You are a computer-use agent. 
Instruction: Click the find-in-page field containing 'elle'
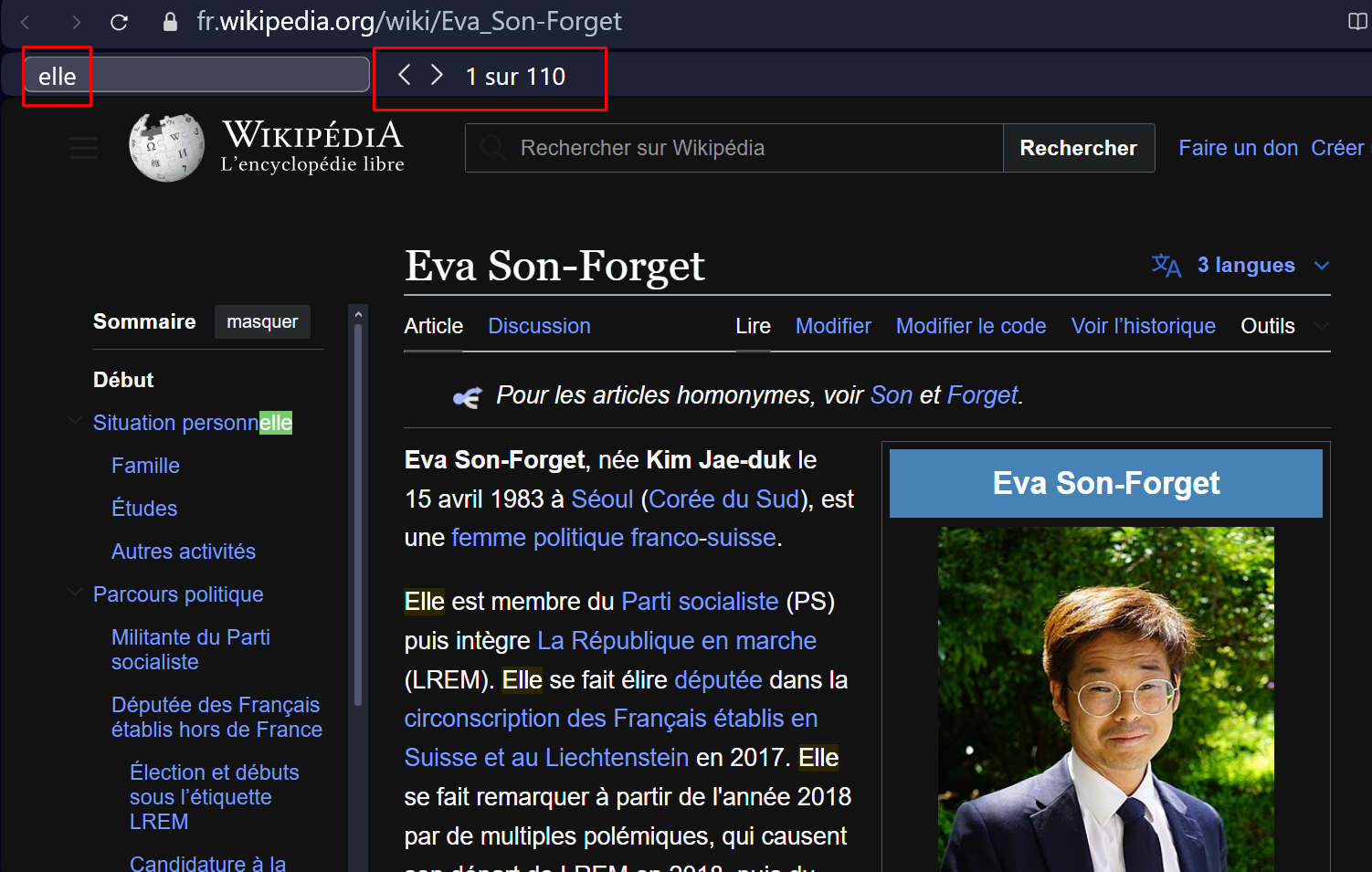(196, 75)
